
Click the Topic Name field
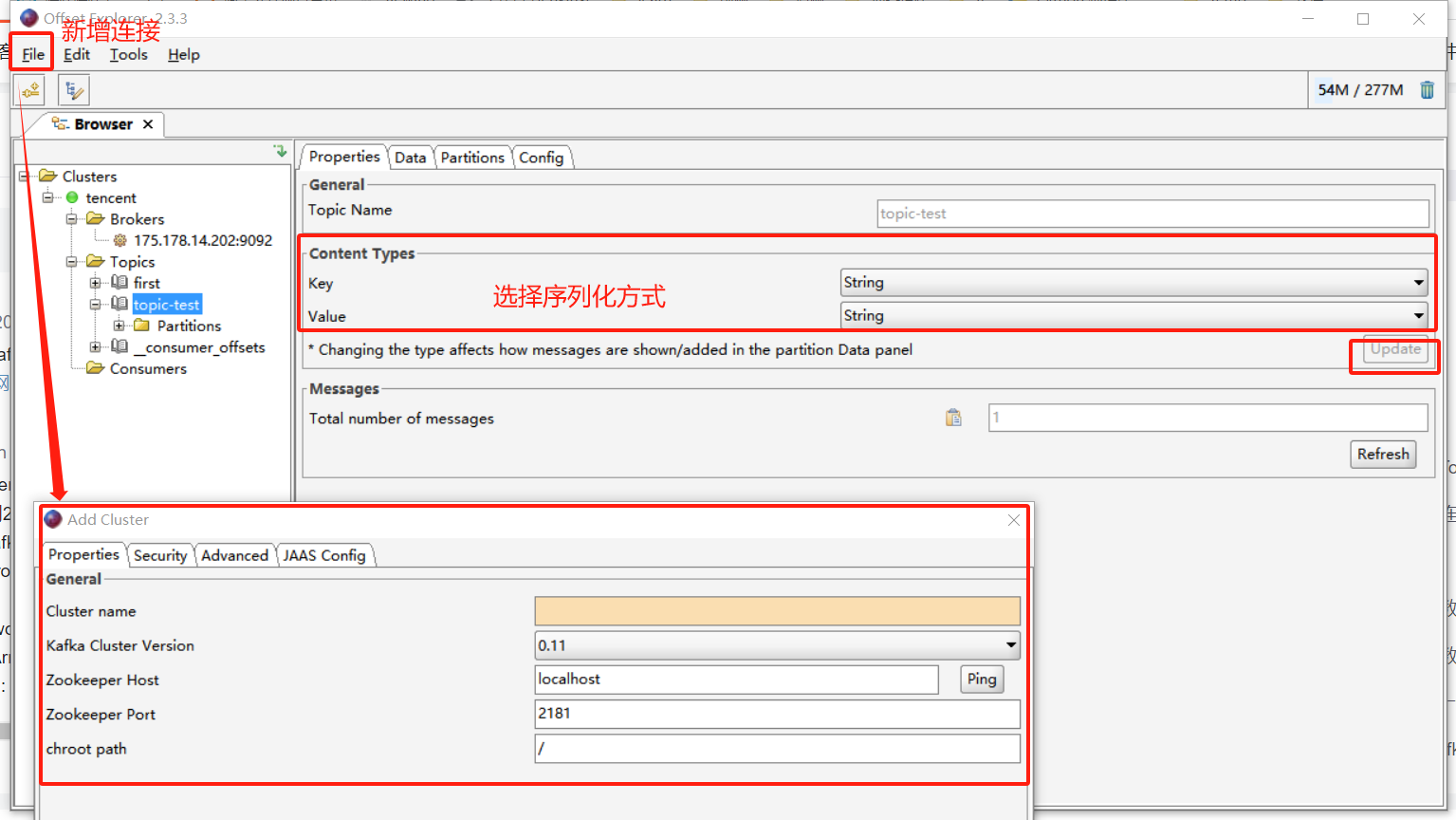point(1153,214)
